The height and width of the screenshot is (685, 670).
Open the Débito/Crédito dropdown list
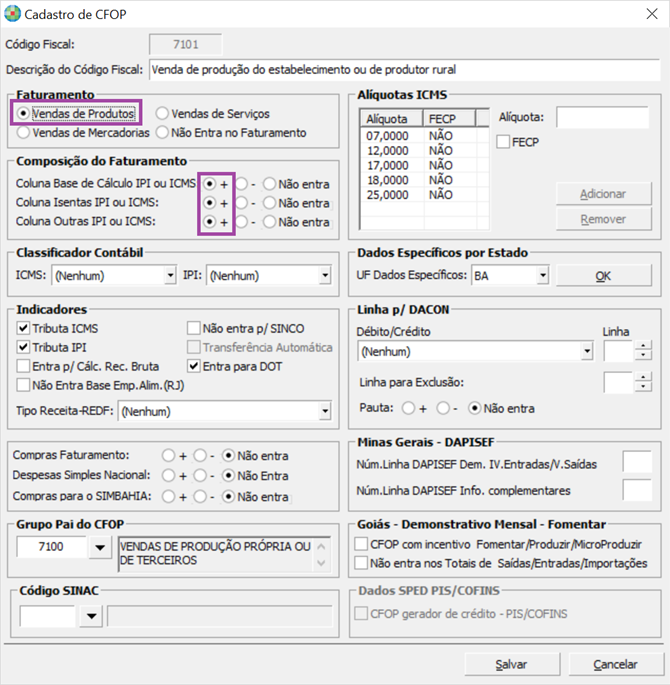tap(585, 352)
